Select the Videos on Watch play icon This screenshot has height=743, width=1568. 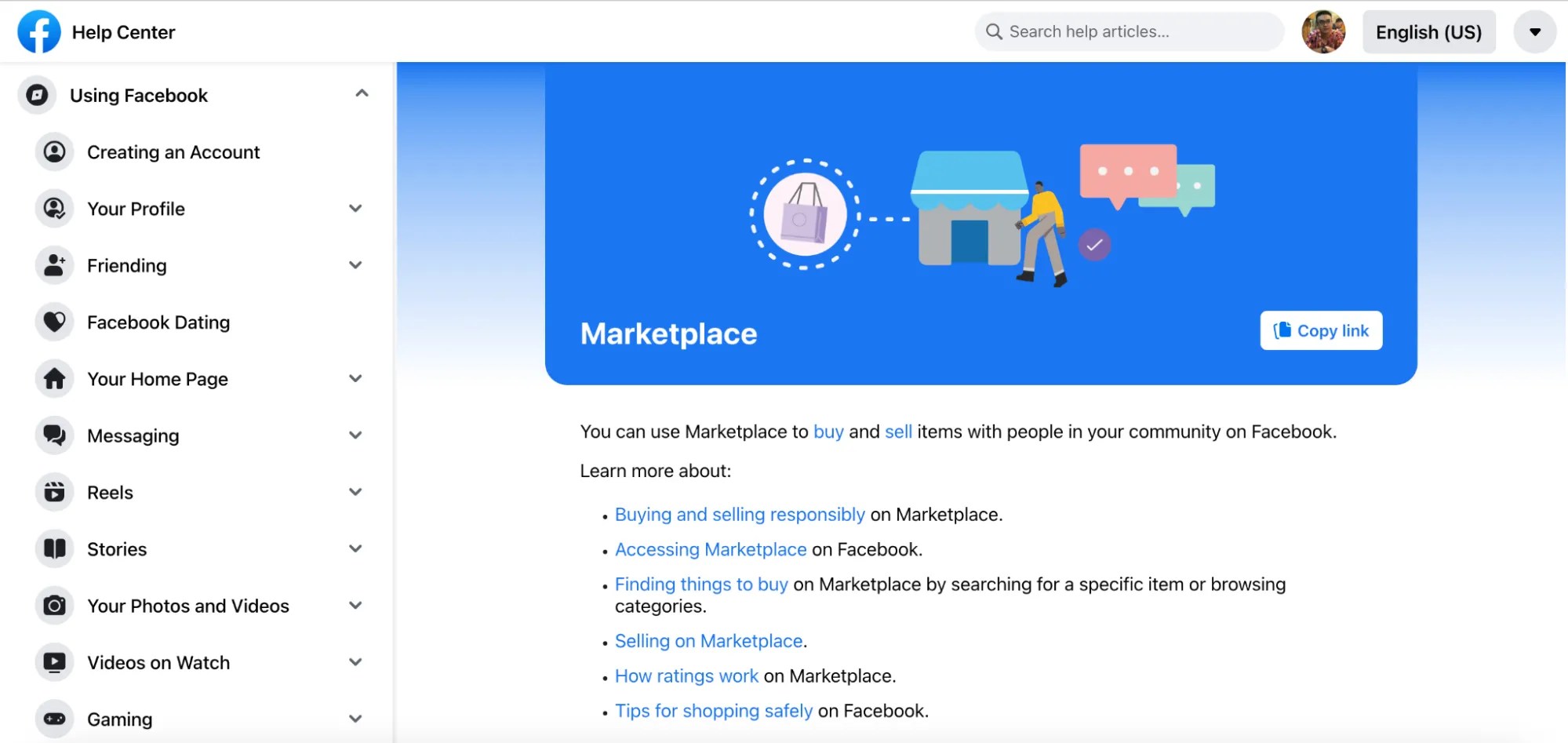[x=53, y=662]
